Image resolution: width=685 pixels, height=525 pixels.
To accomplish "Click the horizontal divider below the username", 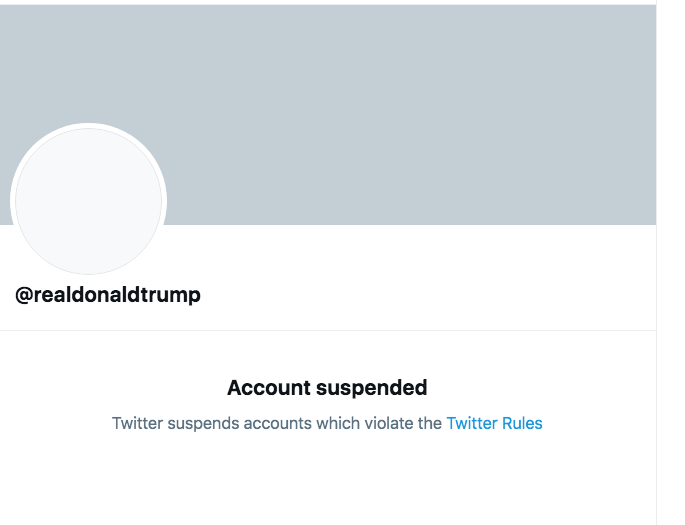I will [328, 330].
